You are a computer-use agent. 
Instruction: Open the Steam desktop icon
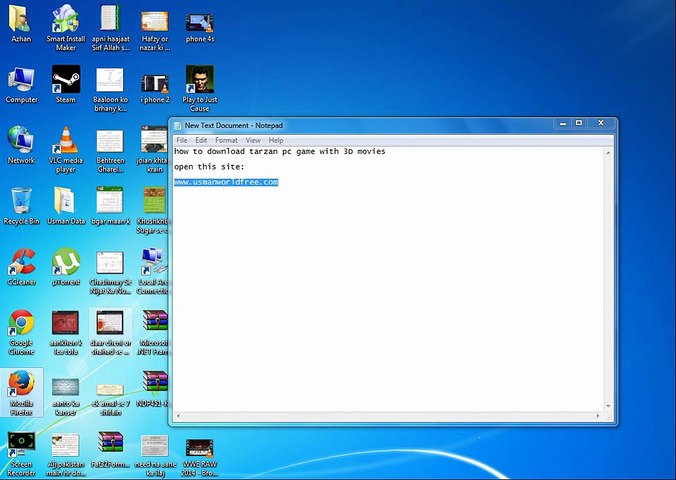65,80
